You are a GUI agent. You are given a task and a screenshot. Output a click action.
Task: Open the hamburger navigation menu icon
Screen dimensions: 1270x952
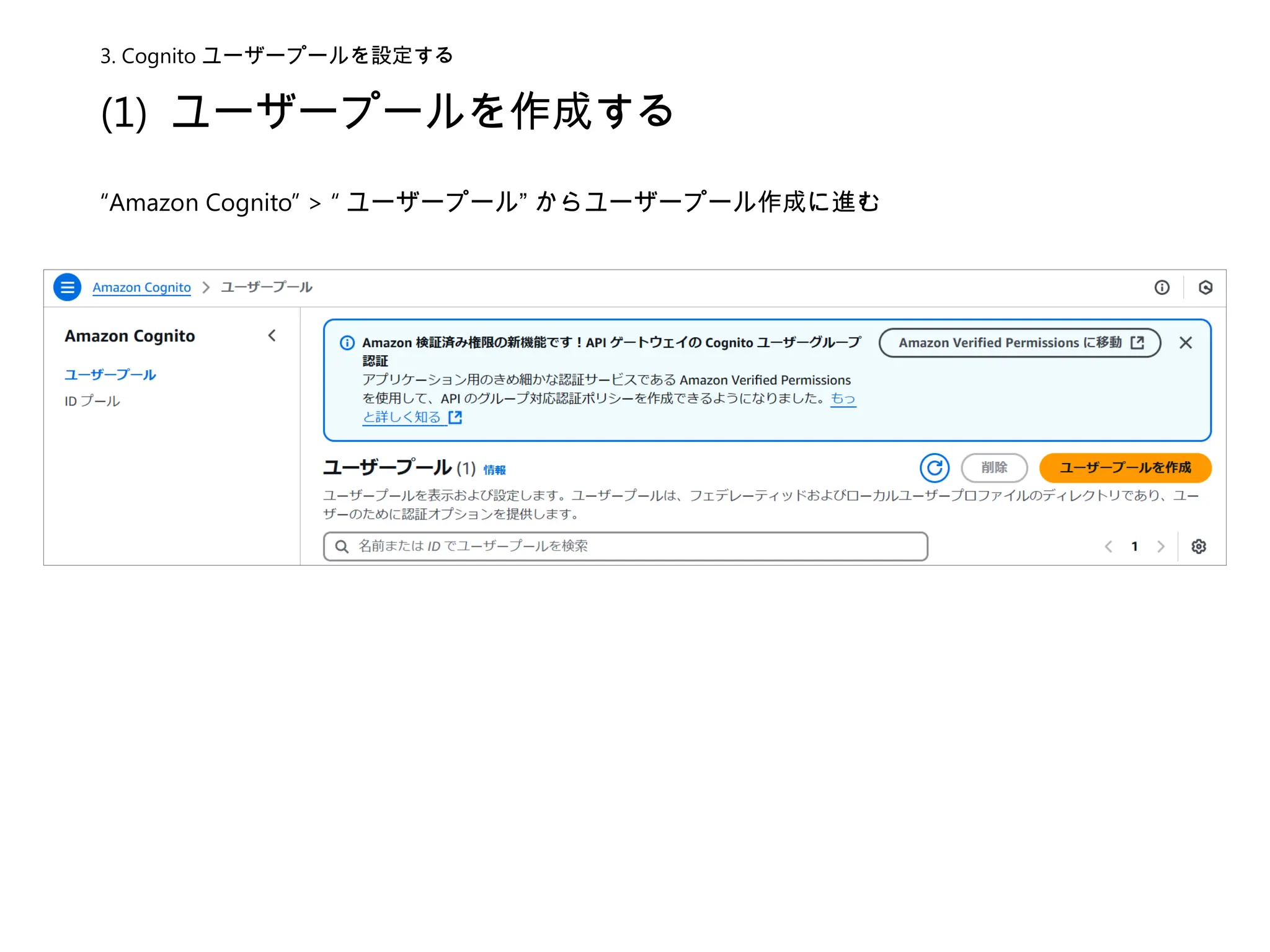(x=67, y=287)
